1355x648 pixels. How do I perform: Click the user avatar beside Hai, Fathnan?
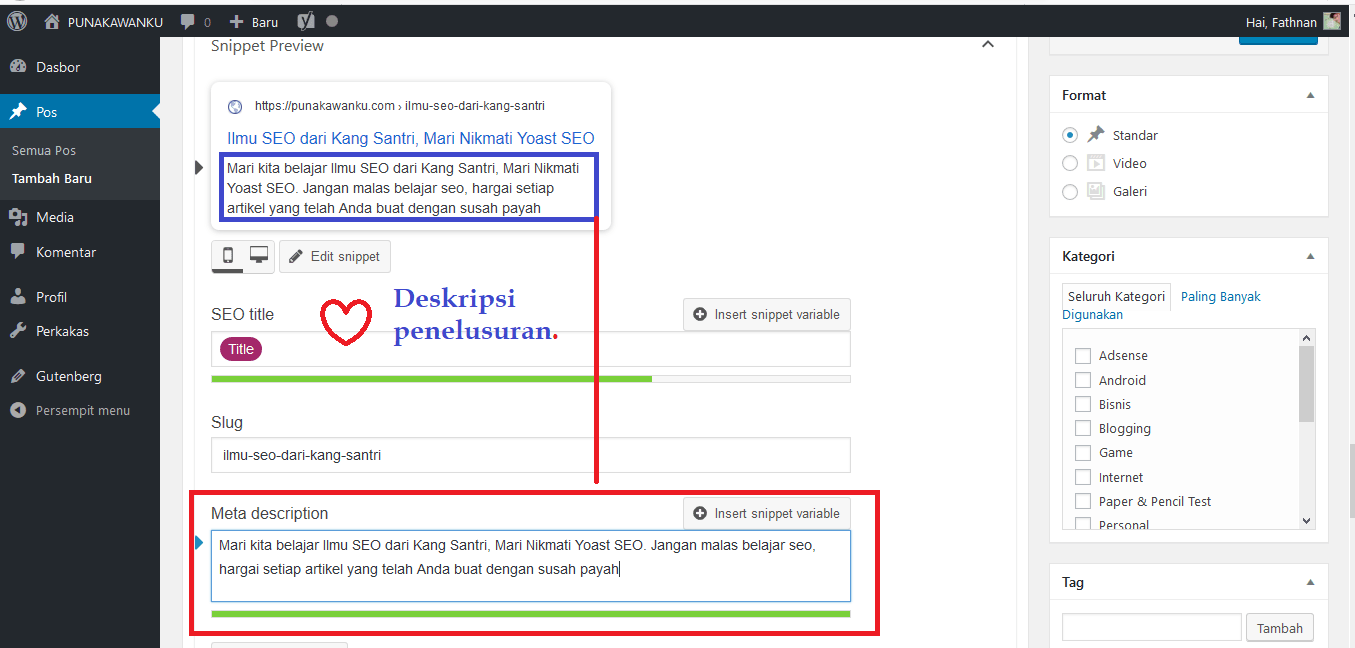[x=1332, y=21]
